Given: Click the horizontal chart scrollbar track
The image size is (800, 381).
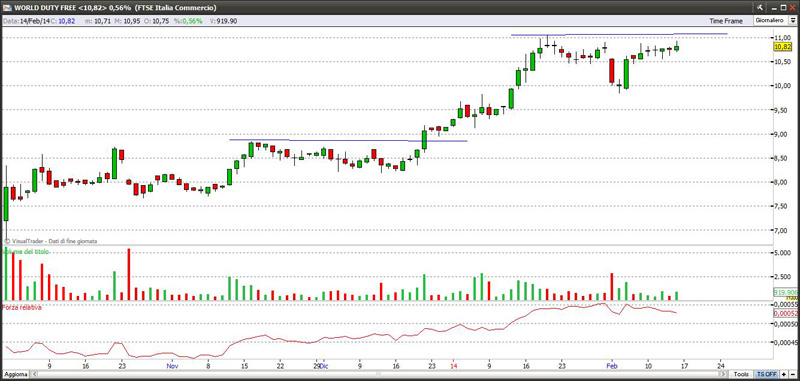Looking at the screenshot, I should click(x=380, y=374).
